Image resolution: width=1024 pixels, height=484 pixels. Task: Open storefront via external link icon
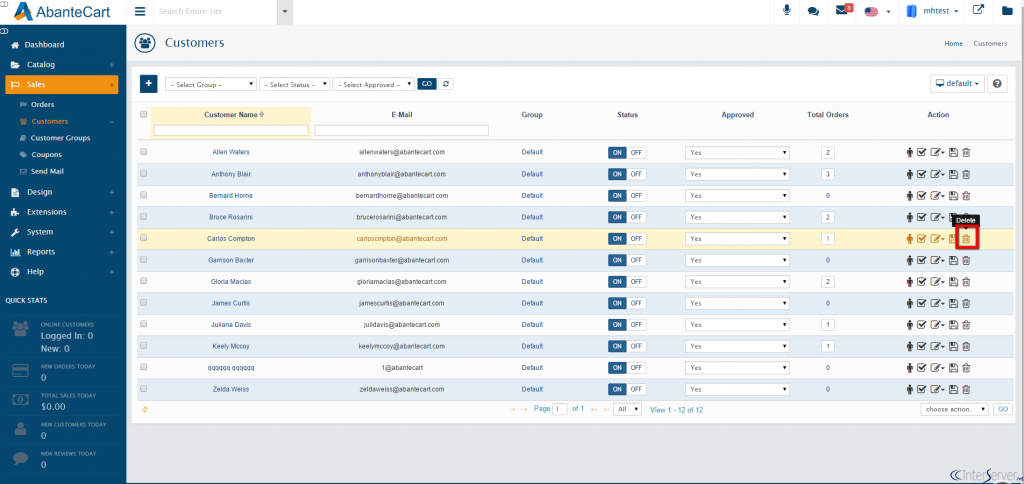click(x=978, y=10)
